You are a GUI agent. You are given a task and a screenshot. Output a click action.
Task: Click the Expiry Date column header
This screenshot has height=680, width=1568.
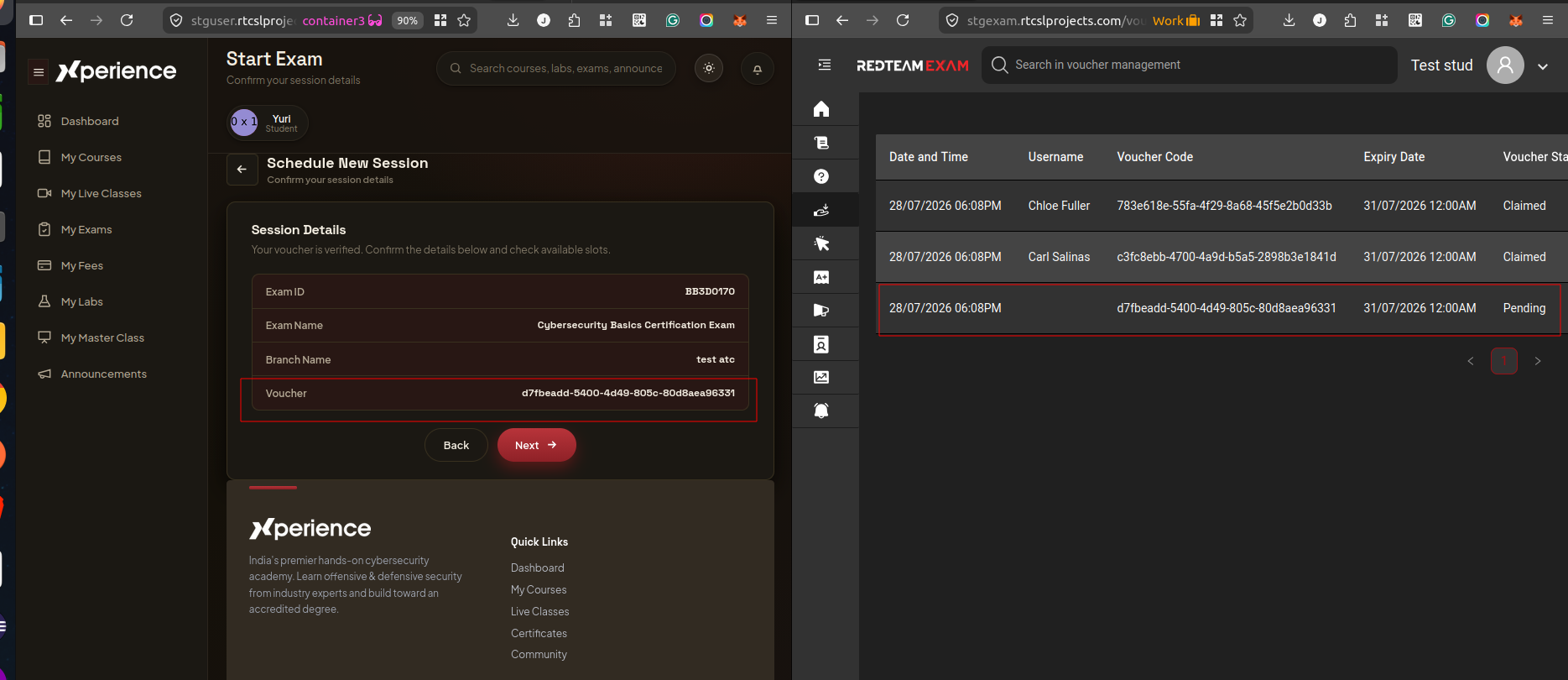1394,157
